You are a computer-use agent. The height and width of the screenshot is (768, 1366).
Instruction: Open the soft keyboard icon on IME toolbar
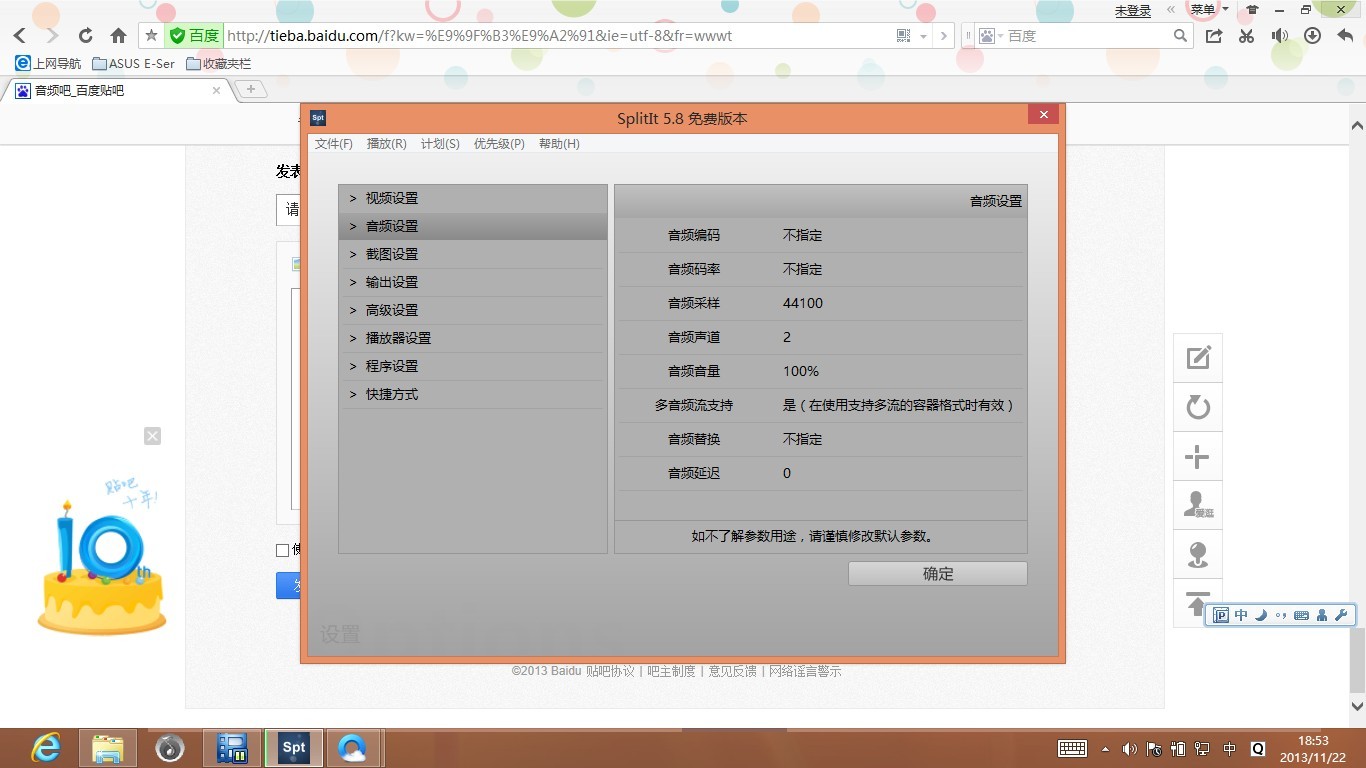pos(1301,616)
